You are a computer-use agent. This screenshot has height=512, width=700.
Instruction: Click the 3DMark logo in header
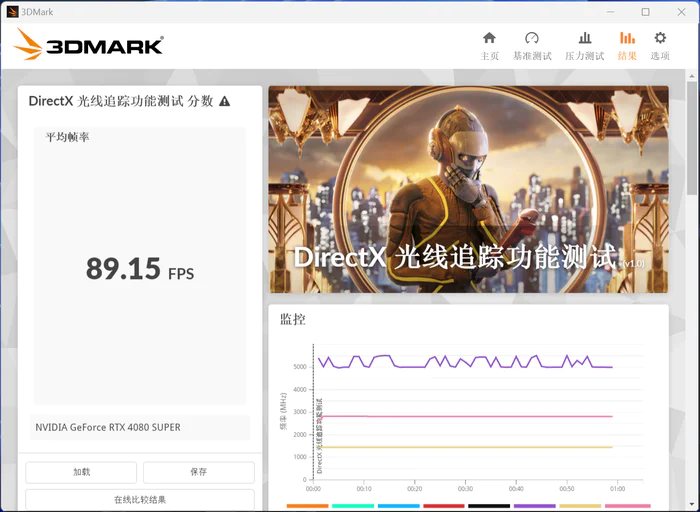click(x=88, y=44)
